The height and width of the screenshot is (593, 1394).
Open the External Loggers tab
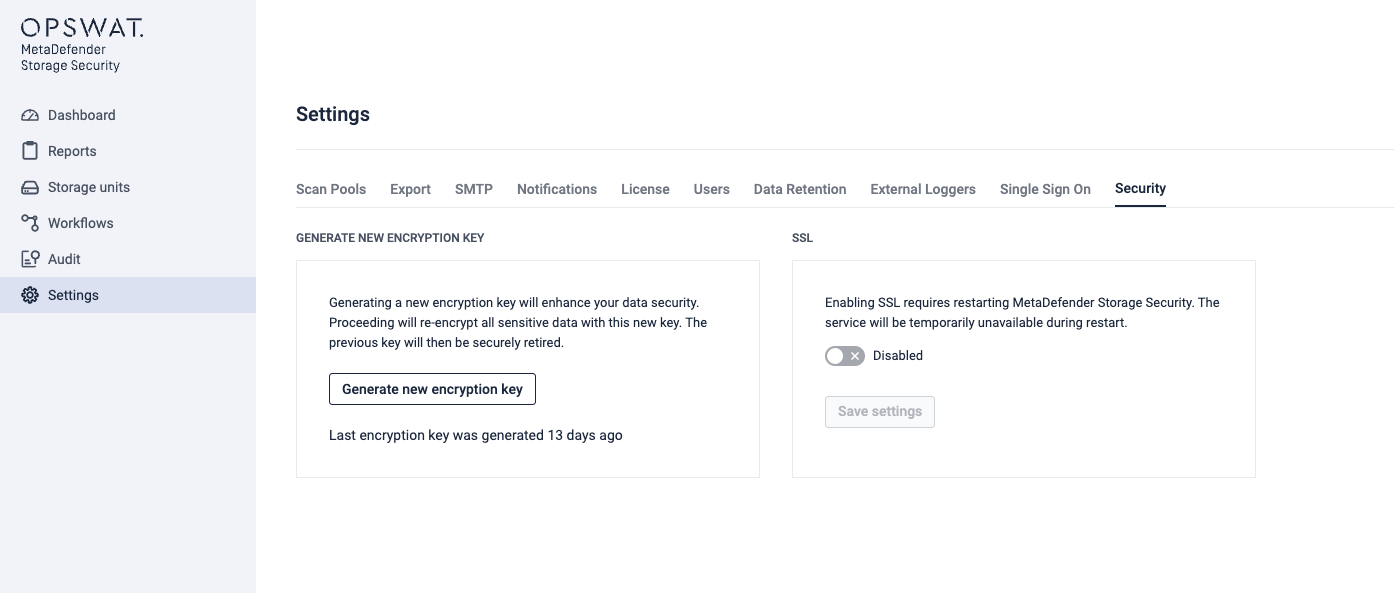point(923,189)
